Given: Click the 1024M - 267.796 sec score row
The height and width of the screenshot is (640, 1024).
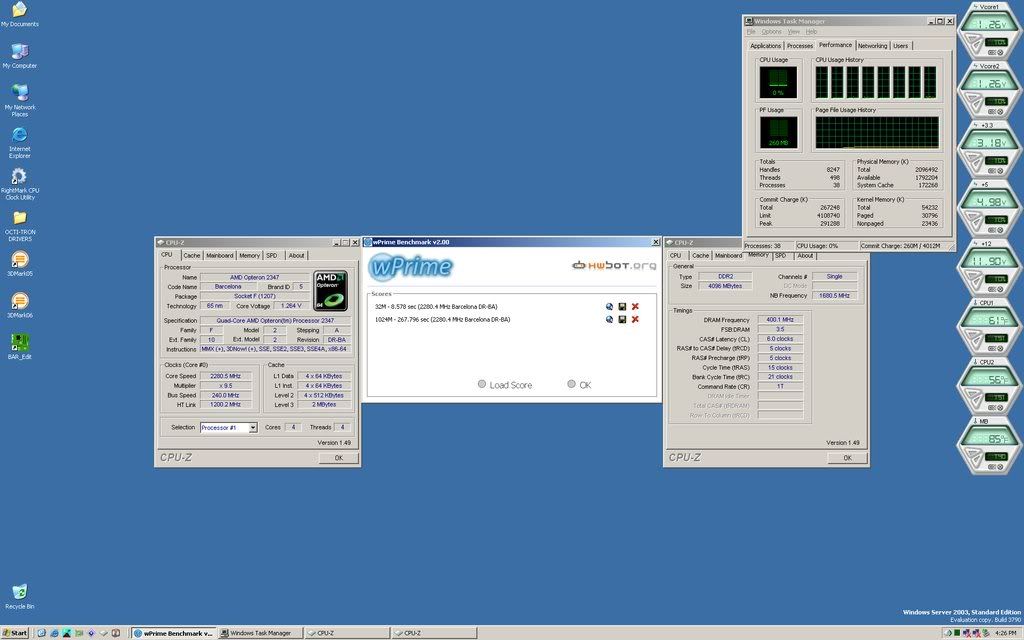Looking at the screenshot, I should tap(443, 319).
